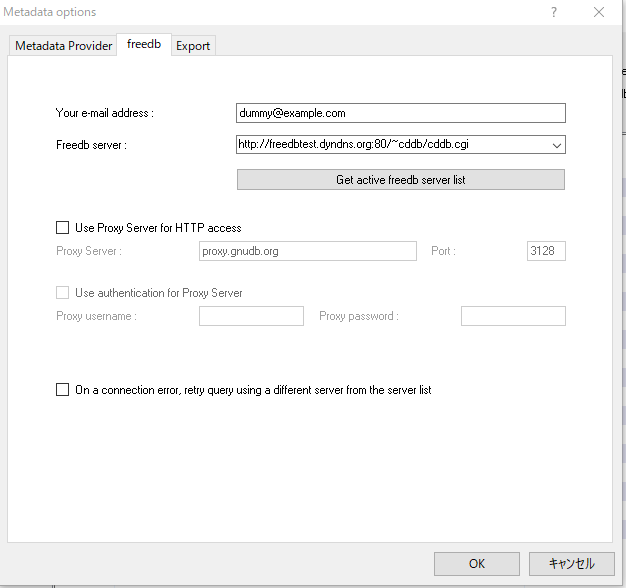Switch to the Metadata Provider tab

coord(63,46)
